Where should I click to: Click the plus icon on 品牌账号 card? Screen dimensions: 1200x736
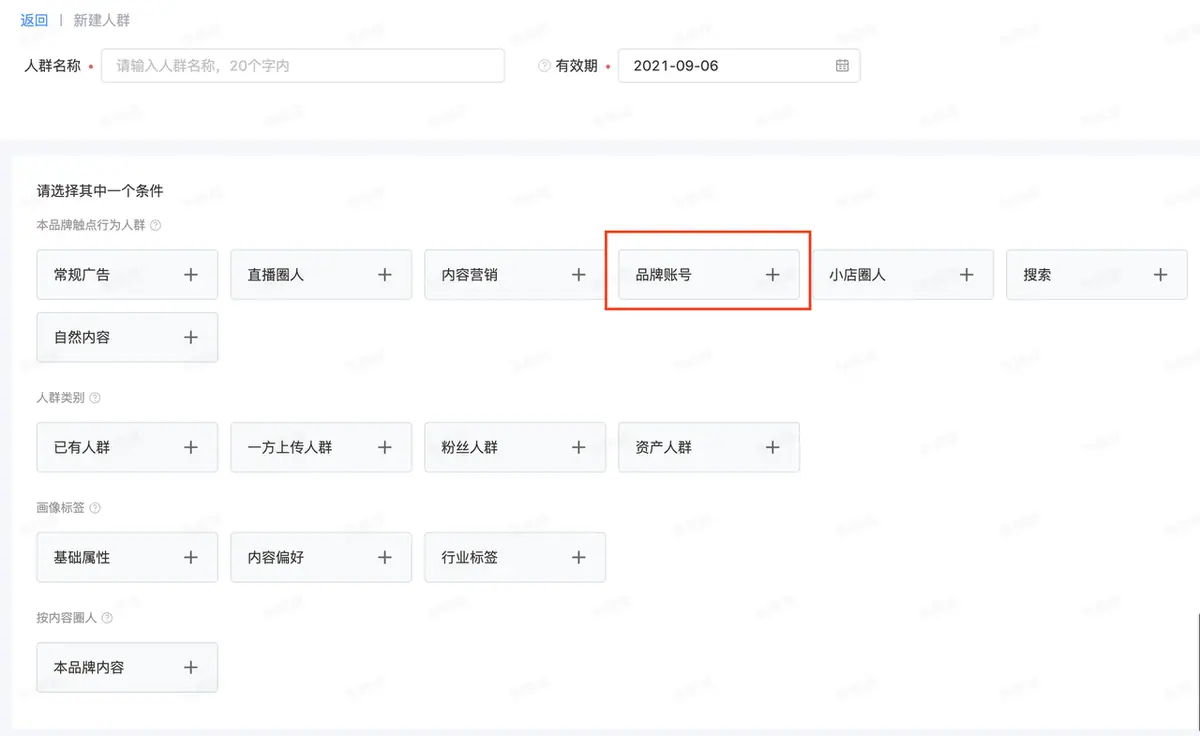pos(773,274)
